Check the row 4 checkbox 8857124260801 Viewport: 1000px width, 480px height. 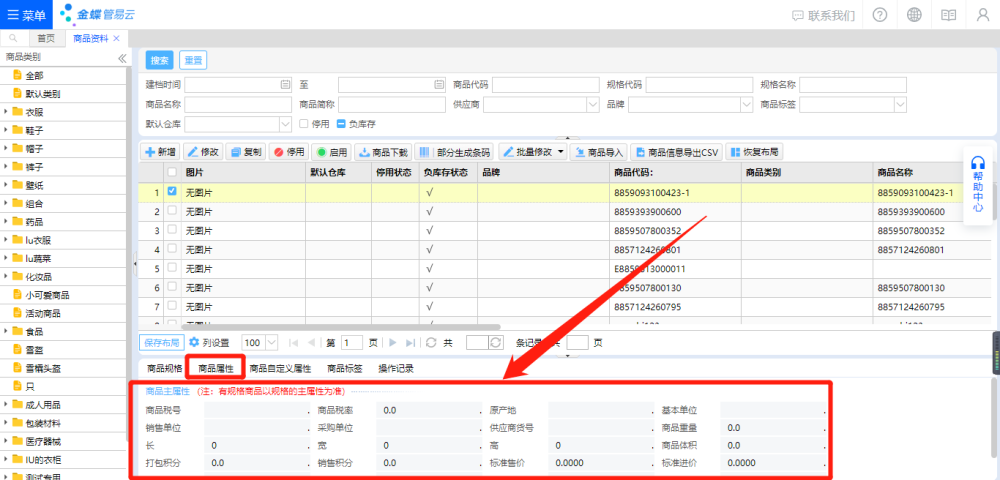click(172, 249)
